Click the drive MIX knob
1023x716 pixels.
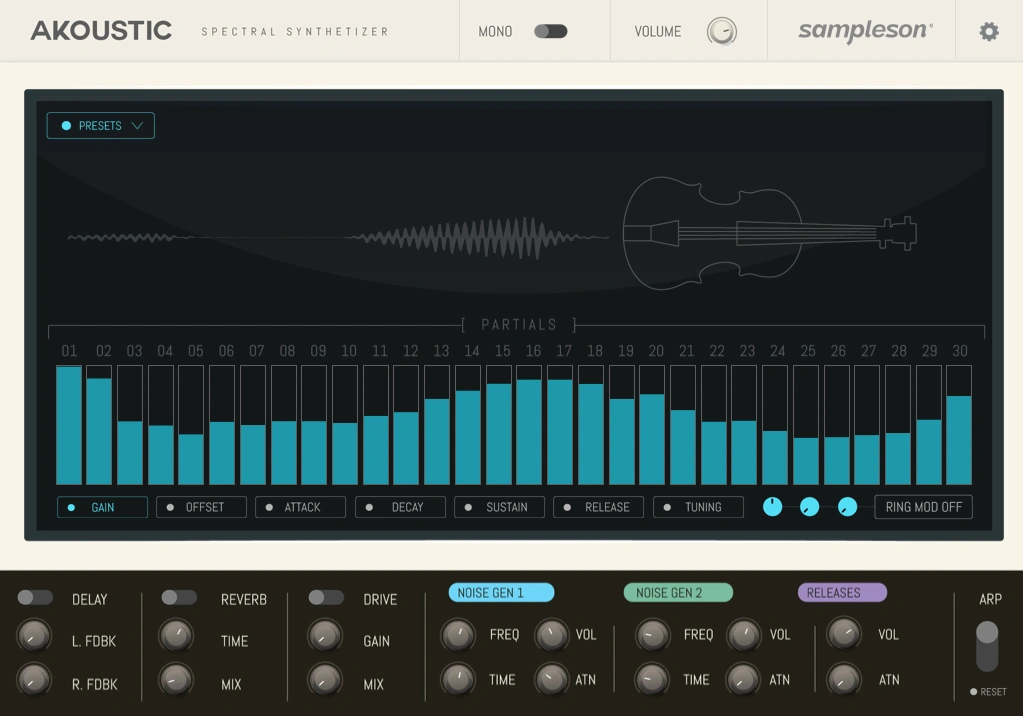325,679
